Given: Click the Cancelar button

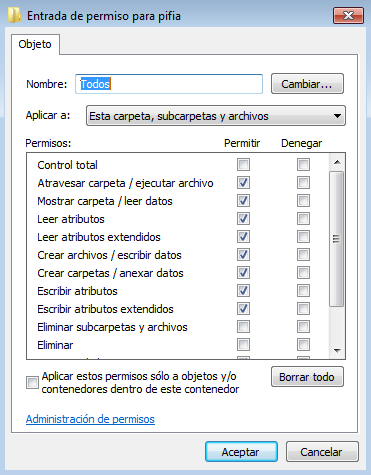Looking at the screenshot, I should (x=322, y=452).
